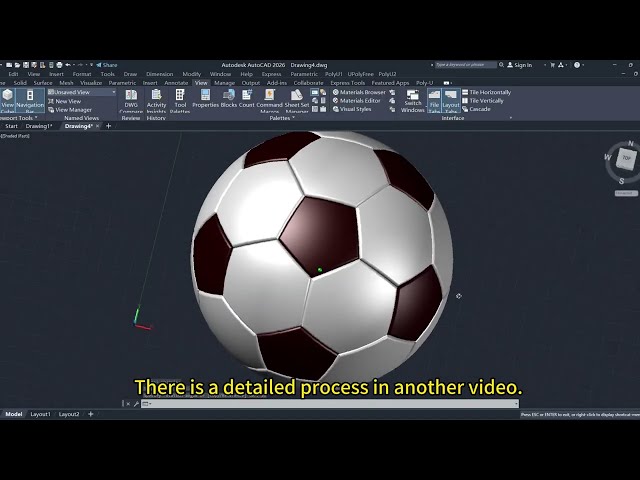640x480 pixels.
Task: Add a new layout with plus
Action: 91,414
